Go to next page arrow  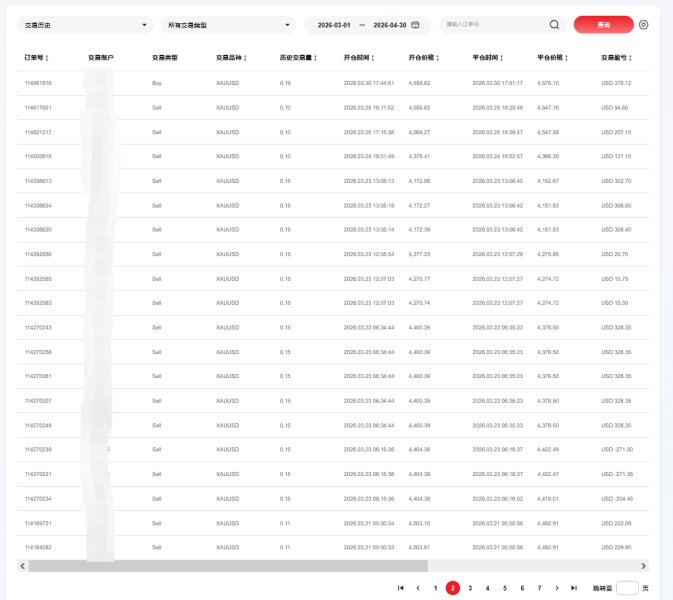[557, 588]
